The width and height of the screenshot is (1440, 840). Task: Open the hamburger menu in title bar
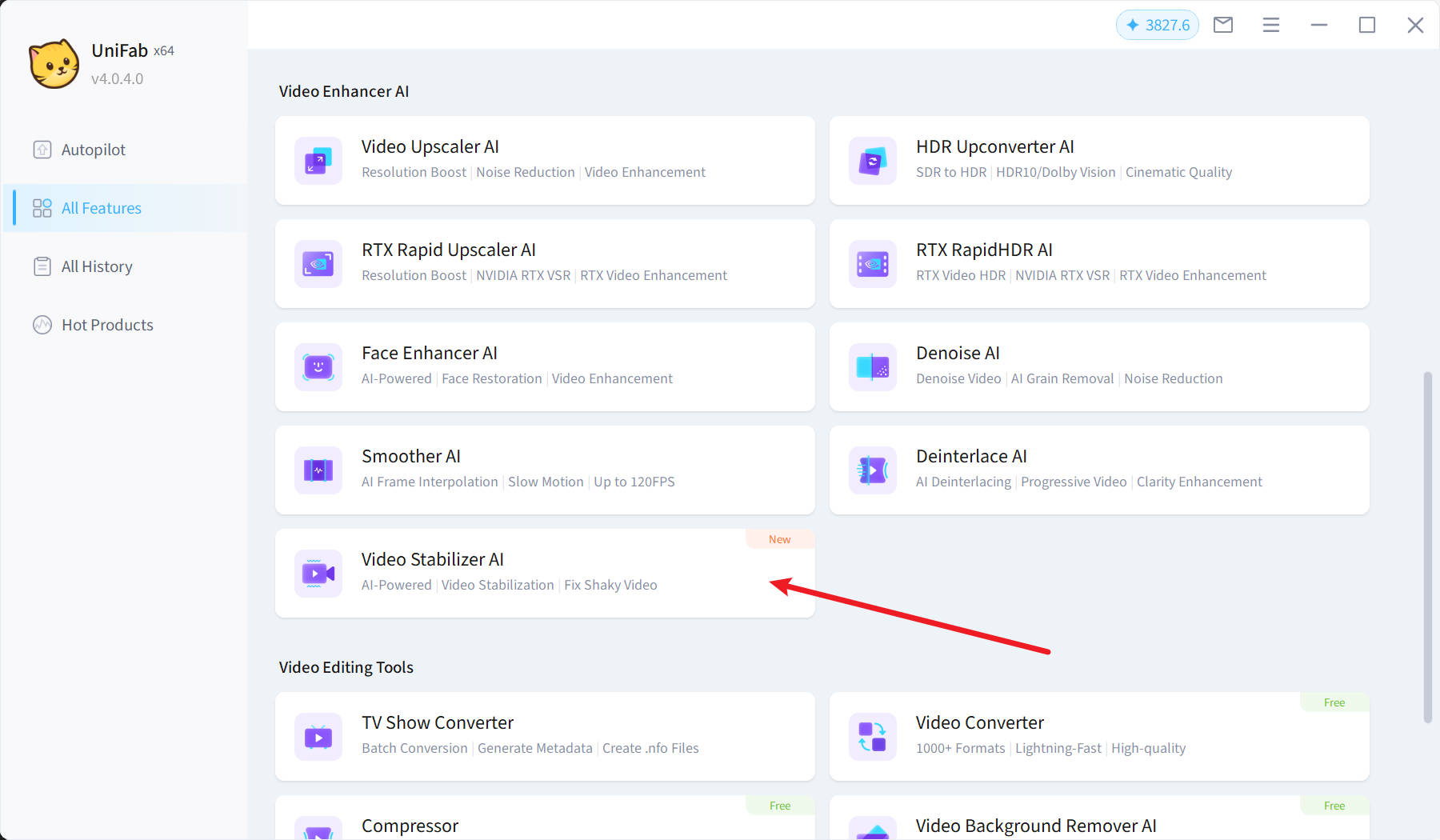point(1270,25)
